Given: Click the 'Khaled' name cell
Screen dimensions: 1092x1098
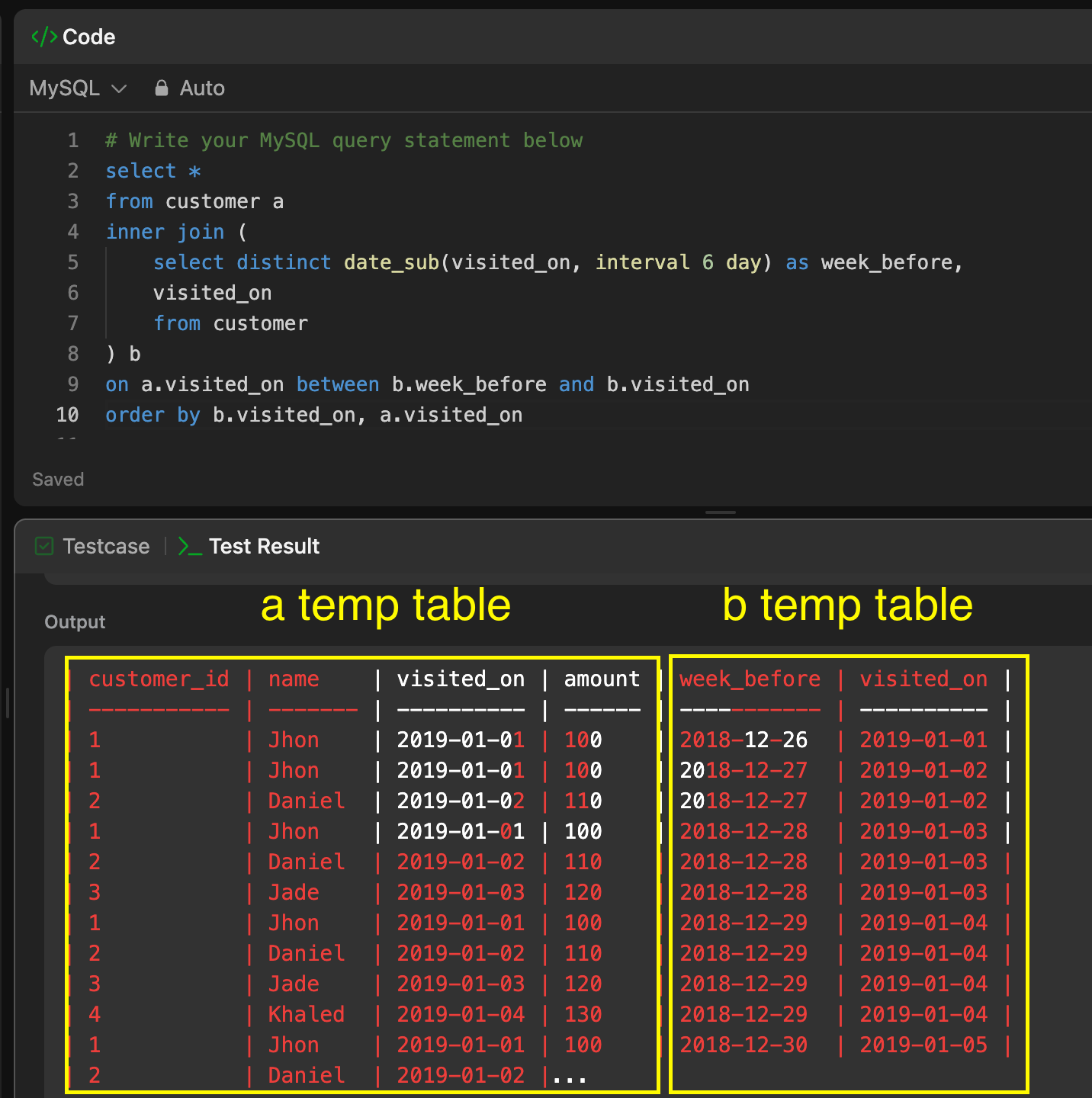Looking at the screenshot, I should (x=307, y=1014).
